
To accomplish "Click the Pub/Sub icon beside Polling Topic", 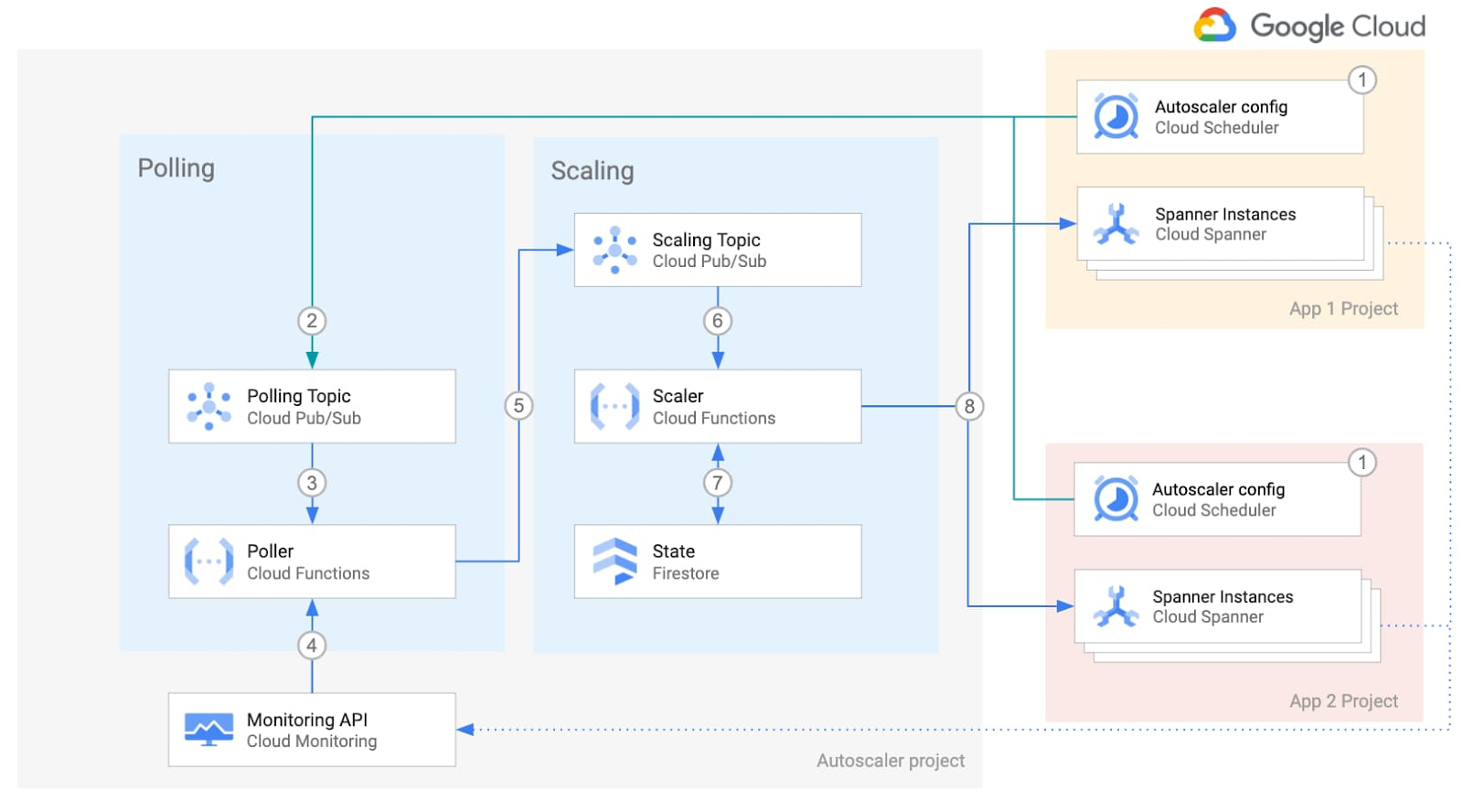I will [209, 406].
